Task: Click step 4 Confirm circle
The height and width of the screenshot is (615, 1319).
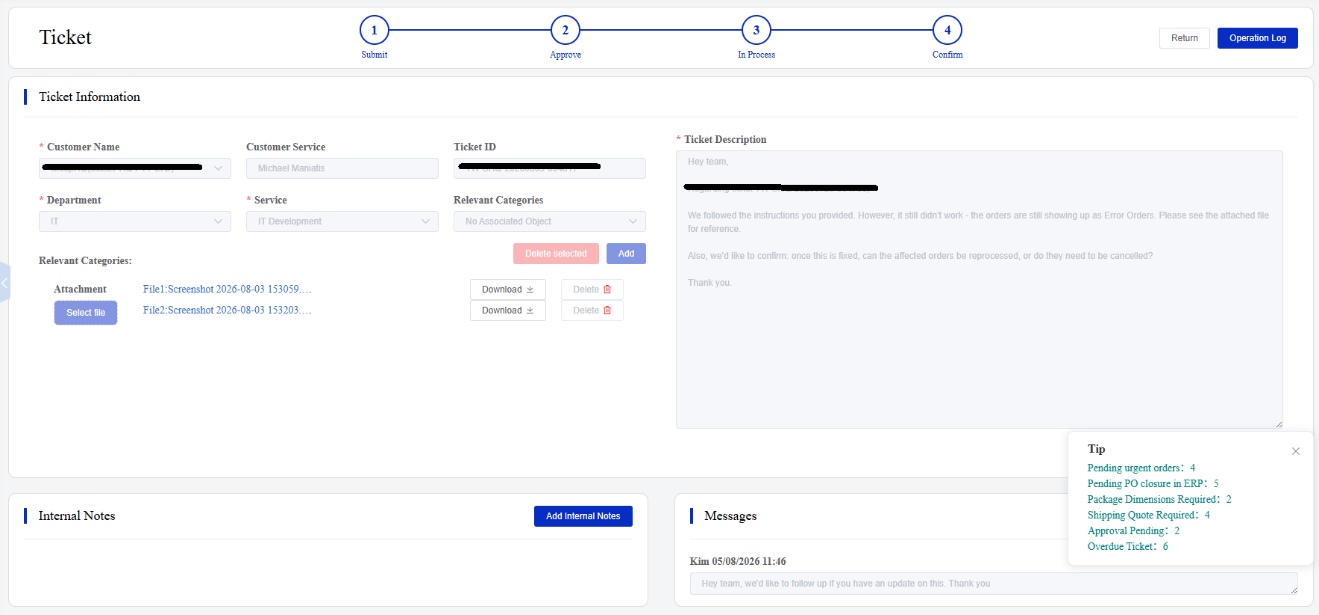Action: click(x=947, y=30)
